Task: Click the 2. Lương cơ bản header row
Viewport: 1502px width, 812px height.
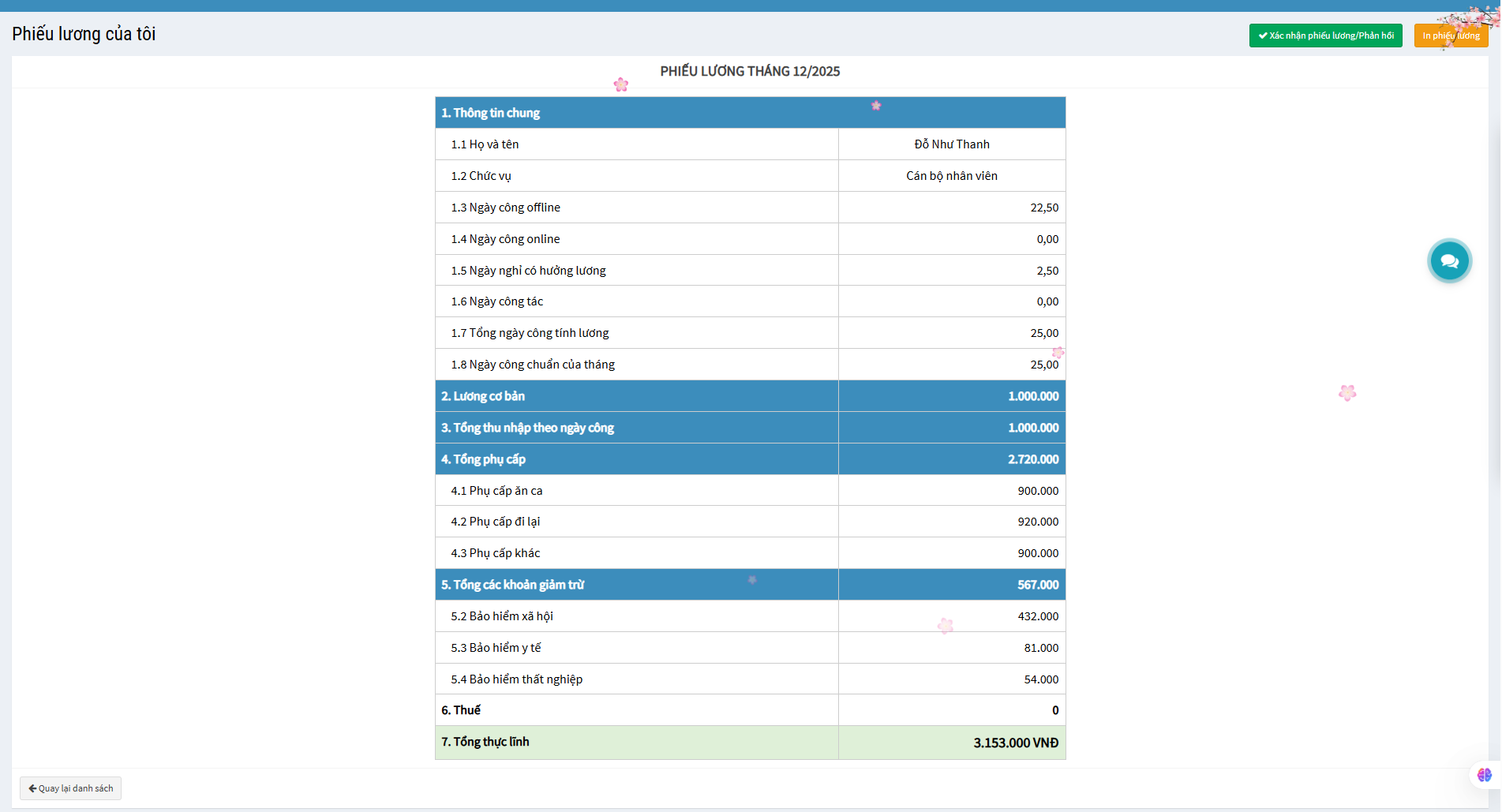Action: tap(482, 396)
